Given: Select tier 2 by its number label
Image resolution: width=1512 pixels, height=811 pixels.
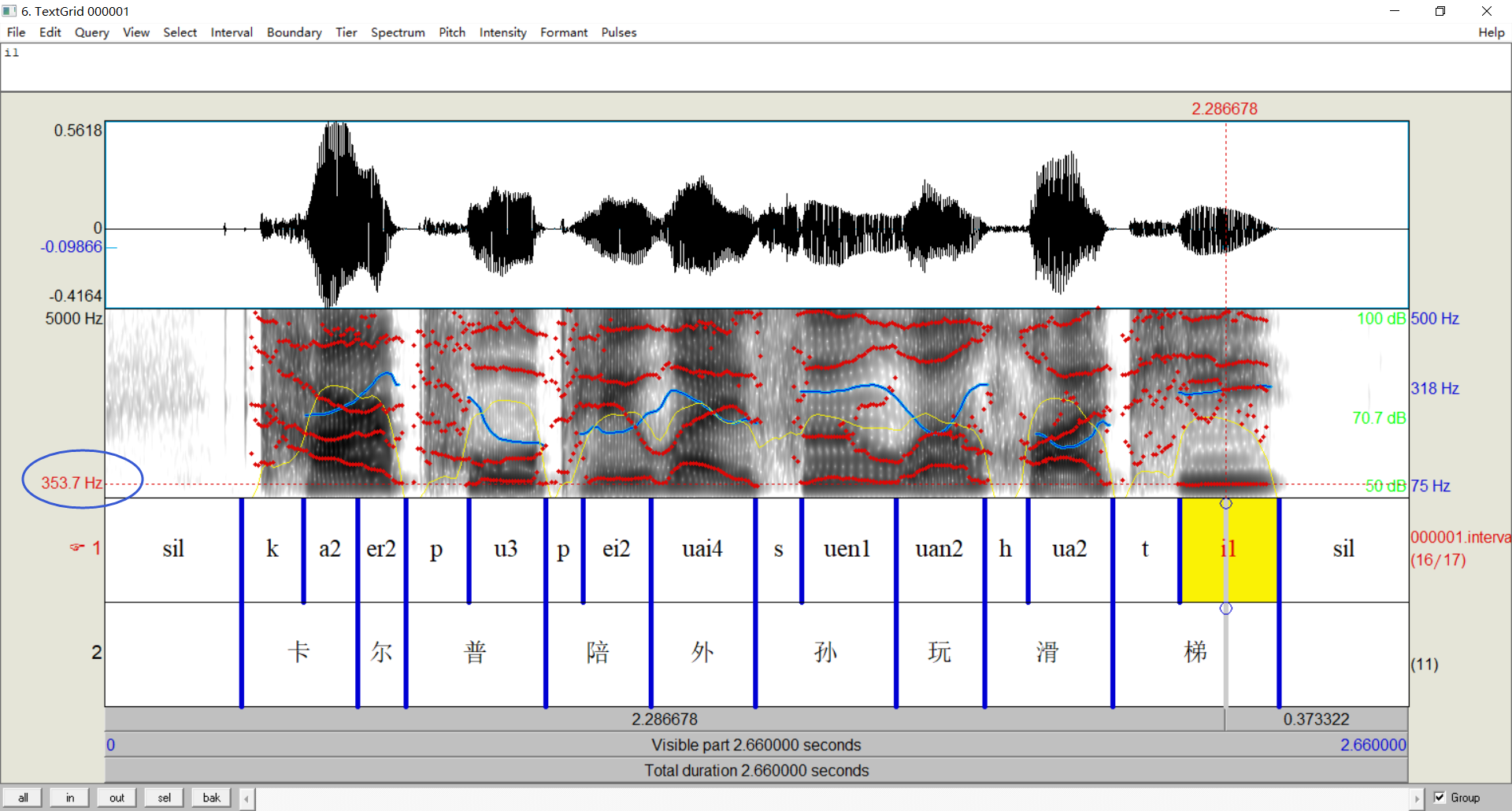Looking at the screenshot, I should (x=96, y=652).
